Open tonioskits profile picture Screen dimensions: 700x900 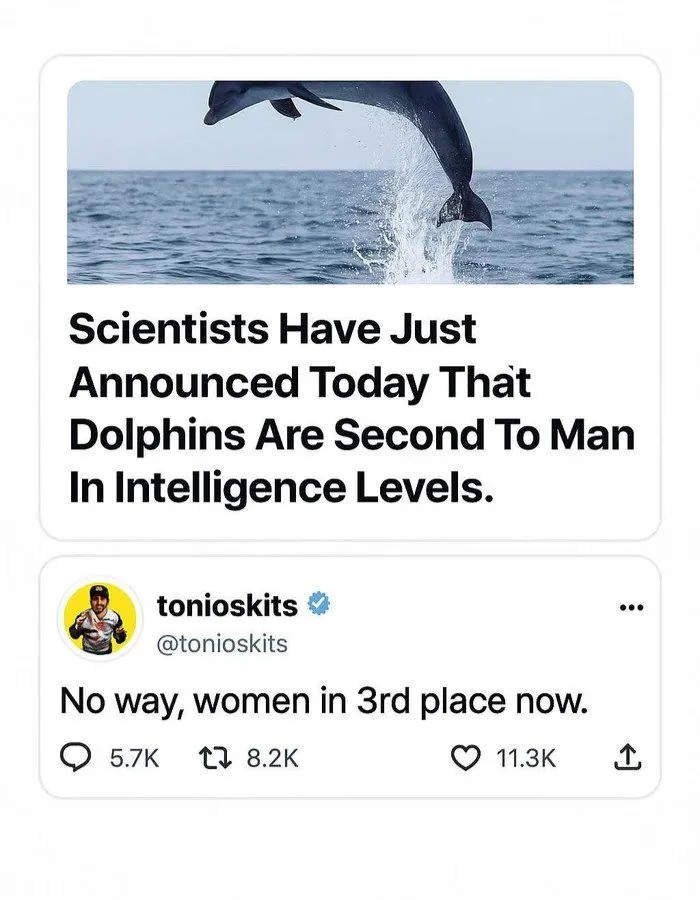pyautogui.click(x=99, y=618)
